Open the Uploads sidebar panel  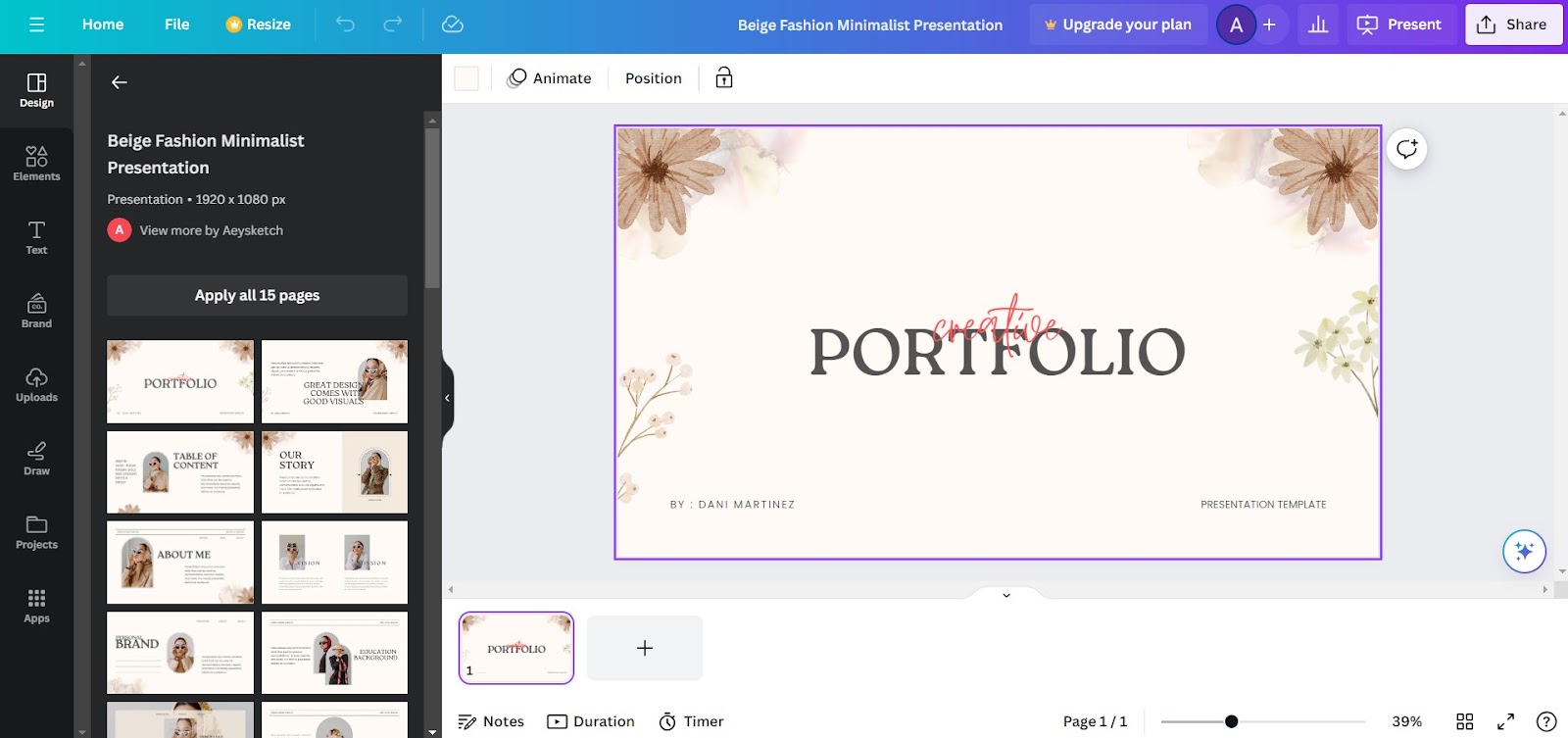(x=36, y=384)
